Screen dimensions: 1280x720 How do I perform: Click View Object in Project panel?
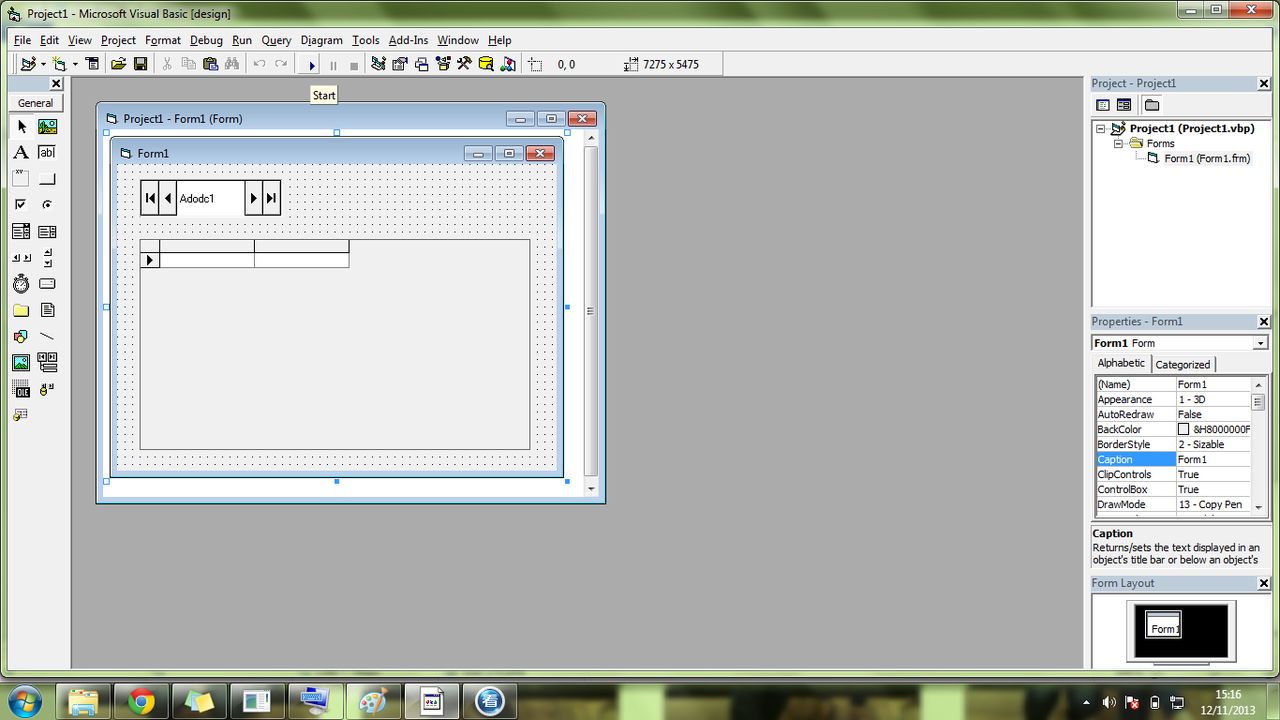(x=1124, y=105)
